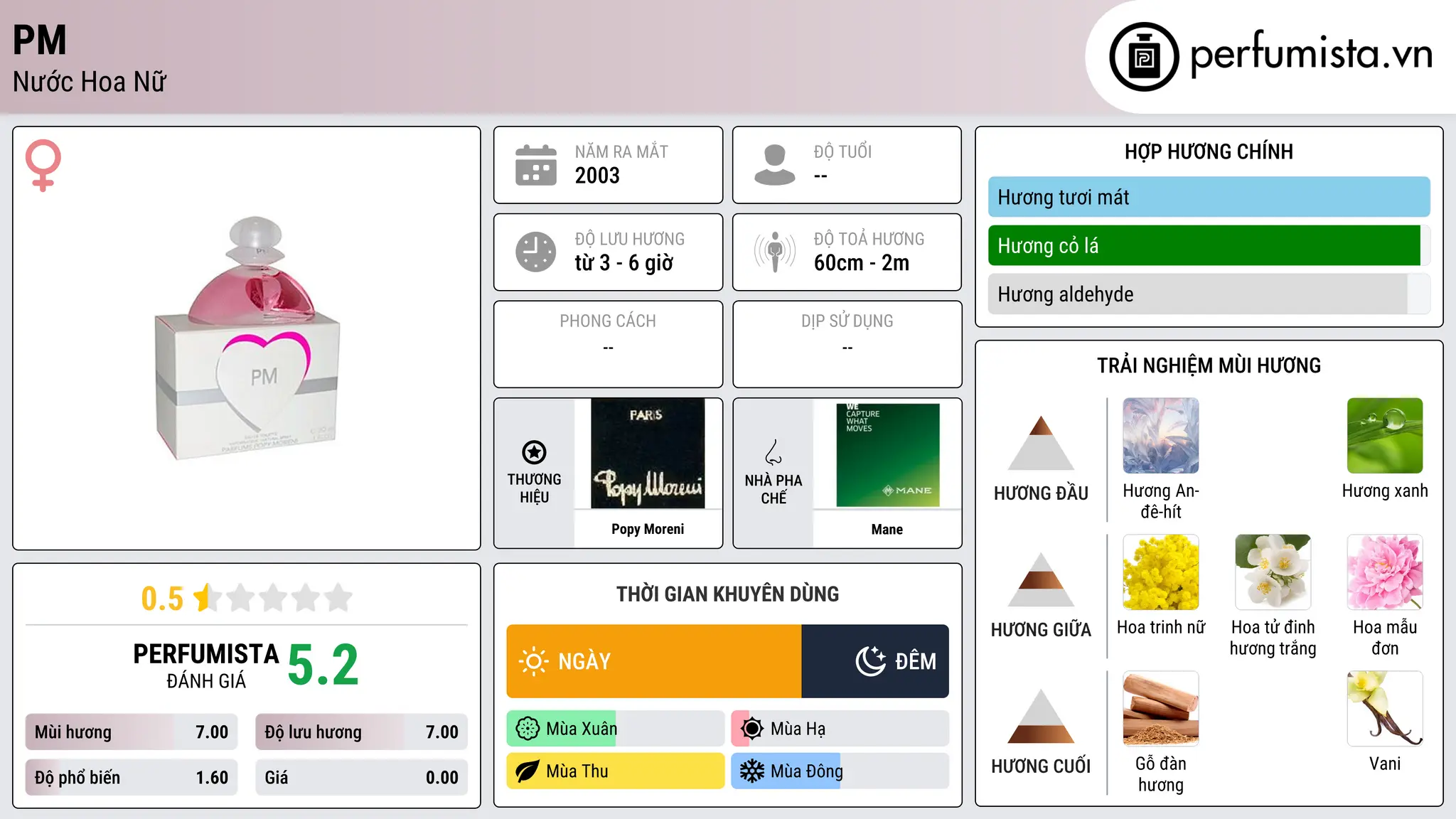The image size is (1456, 819).
Task: Click the Trải Nghiệm Mùi Hương heading
Action: point(1209,365)
